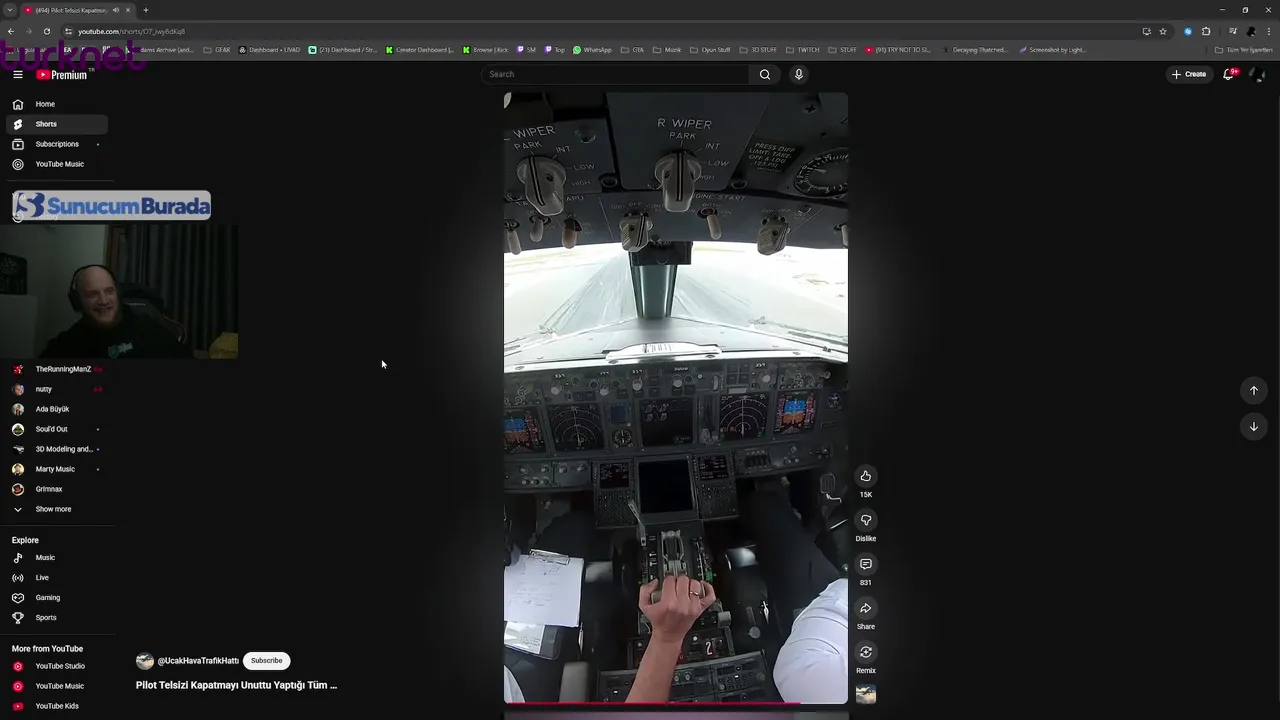Go to the next short with the down arrow
1280x720 pixels.
[1254, 426]
